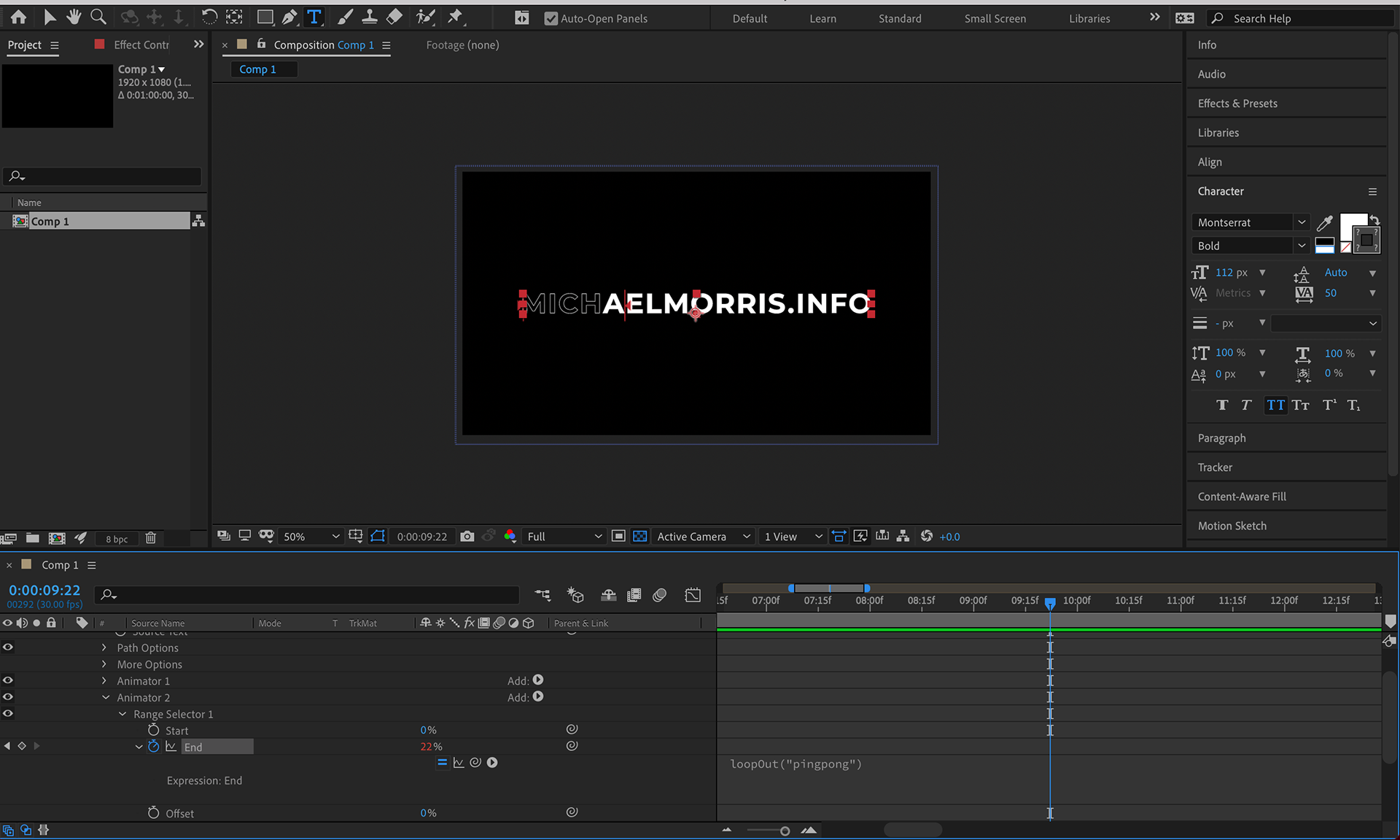Open the 1 View layout dropdown
1400x840 pixels.
[793, 537]
